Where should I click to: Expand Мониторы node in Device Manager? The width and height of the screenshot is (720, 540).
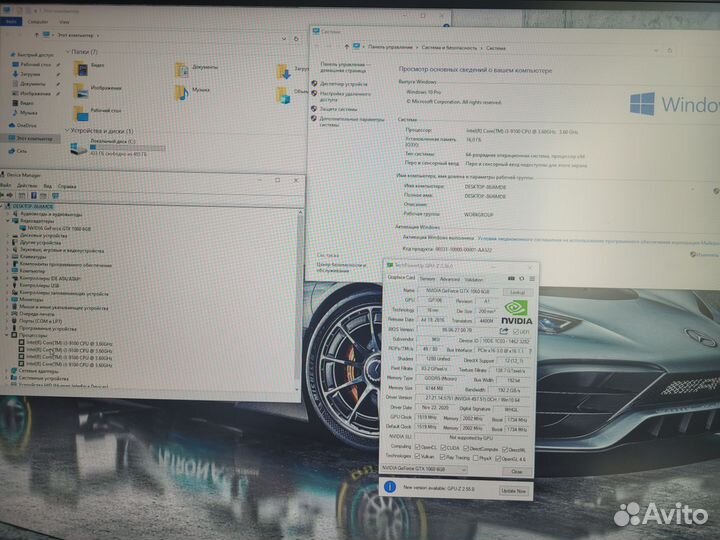(x=7, y=300)
